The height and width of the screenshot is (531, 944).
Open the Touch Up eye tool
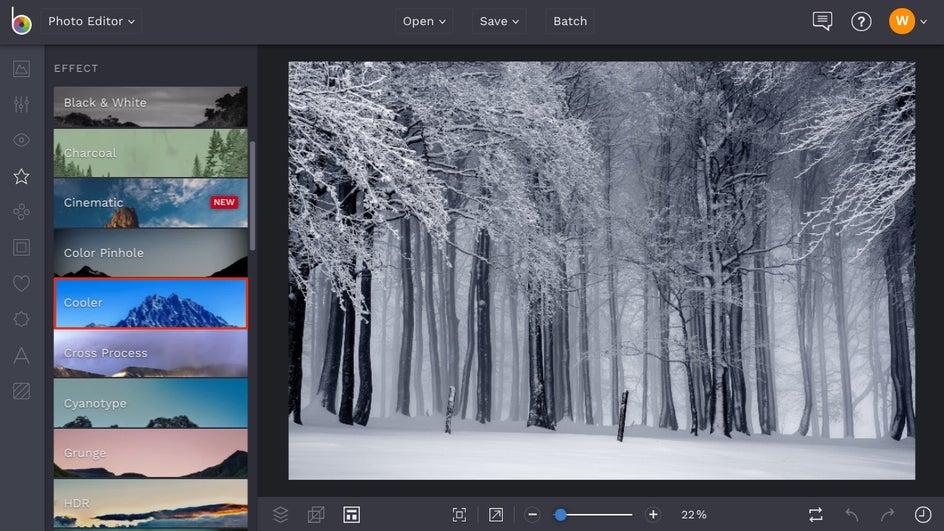tap(21, 140)
